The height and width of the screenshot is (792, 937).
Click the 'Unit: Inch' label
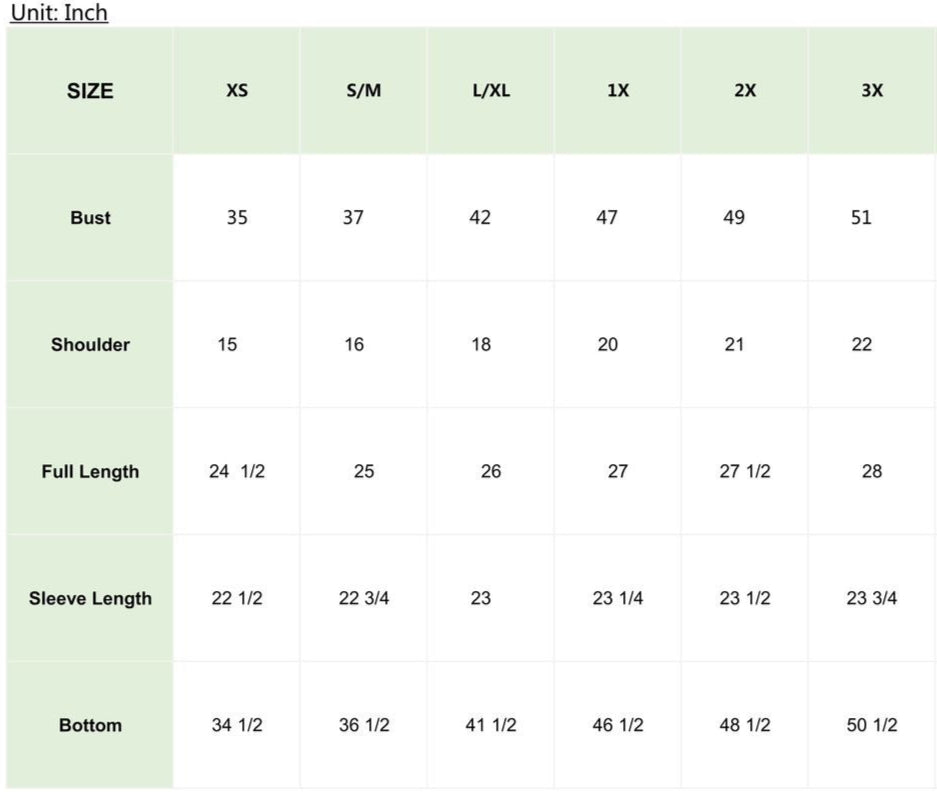59,13
